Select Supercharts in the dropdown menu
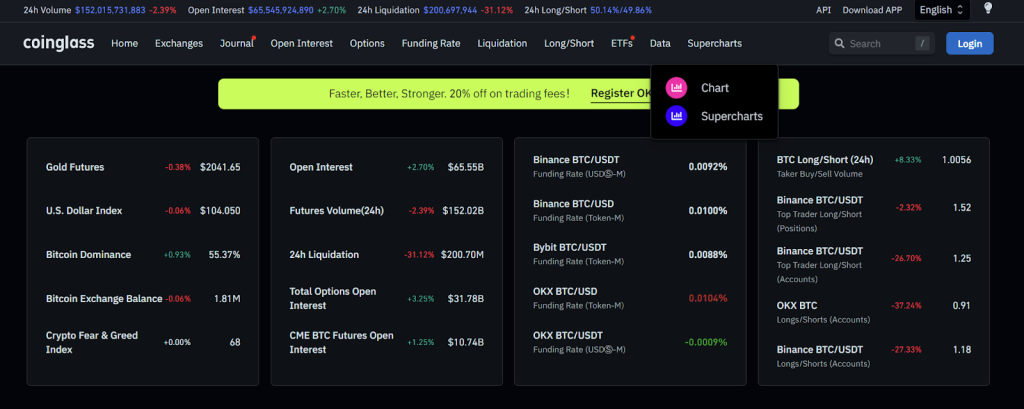This screenshot has width=1024, height=409. (714, 116)
